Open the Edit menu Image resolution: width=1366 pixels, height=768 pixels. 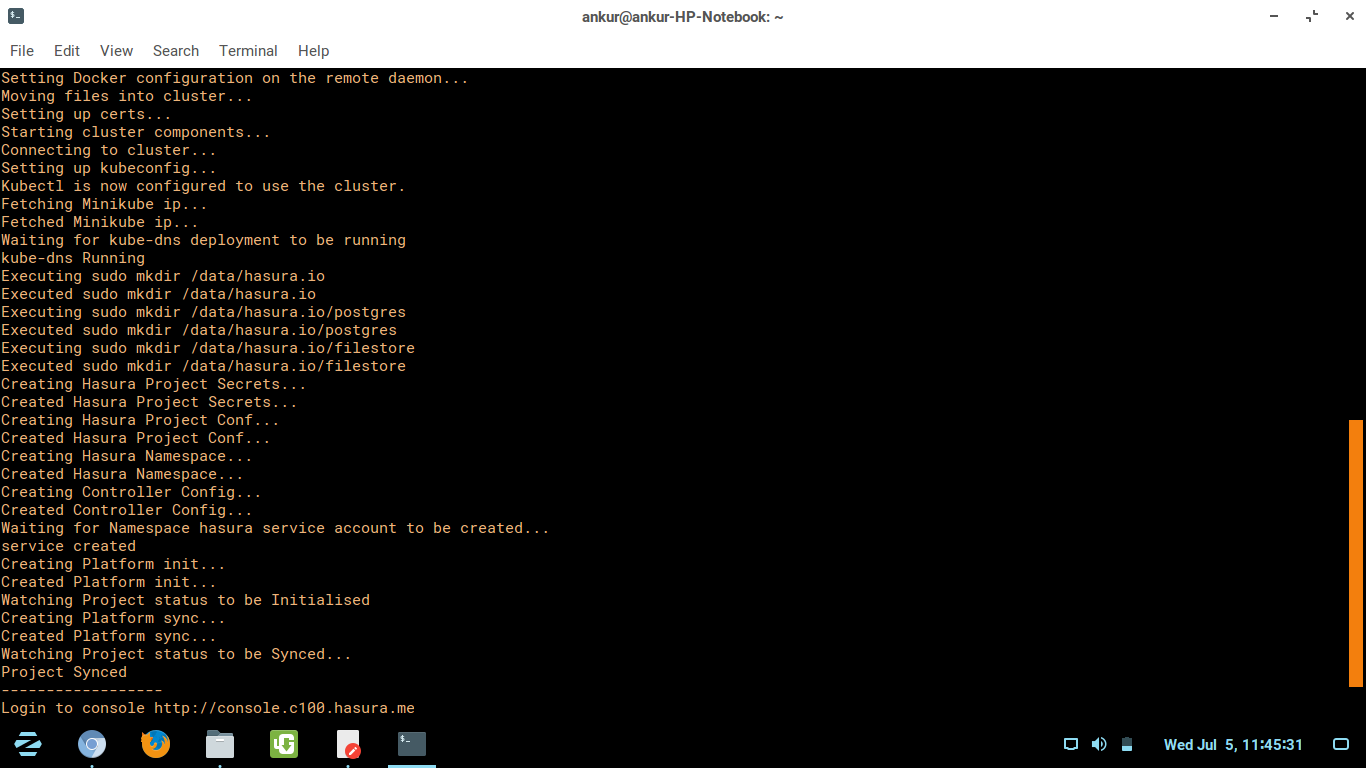click(67, 51)
